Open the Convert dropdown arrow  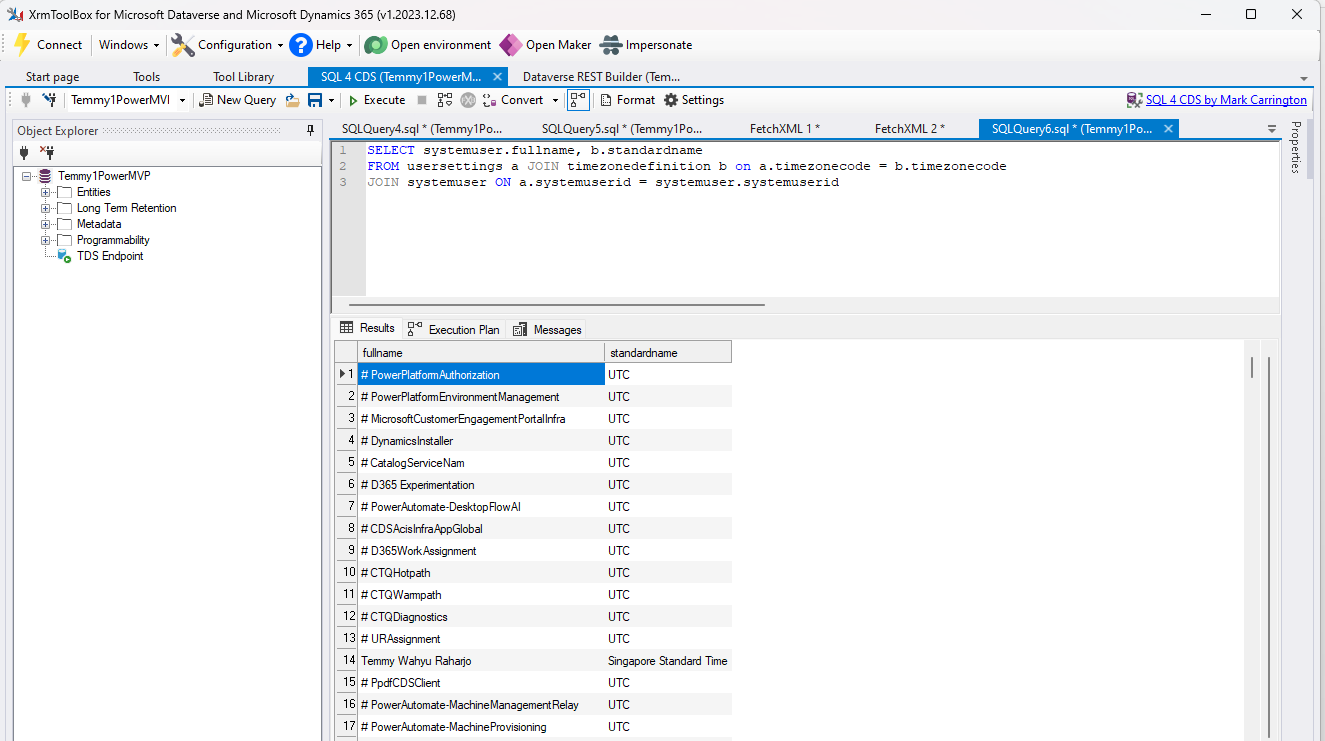pos(553,100)
